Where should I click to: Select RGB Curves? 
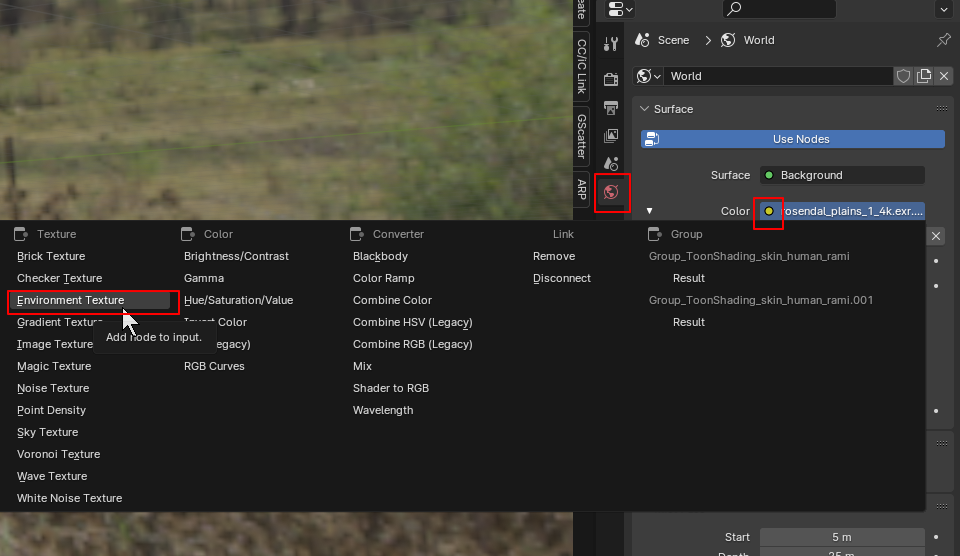214,366
